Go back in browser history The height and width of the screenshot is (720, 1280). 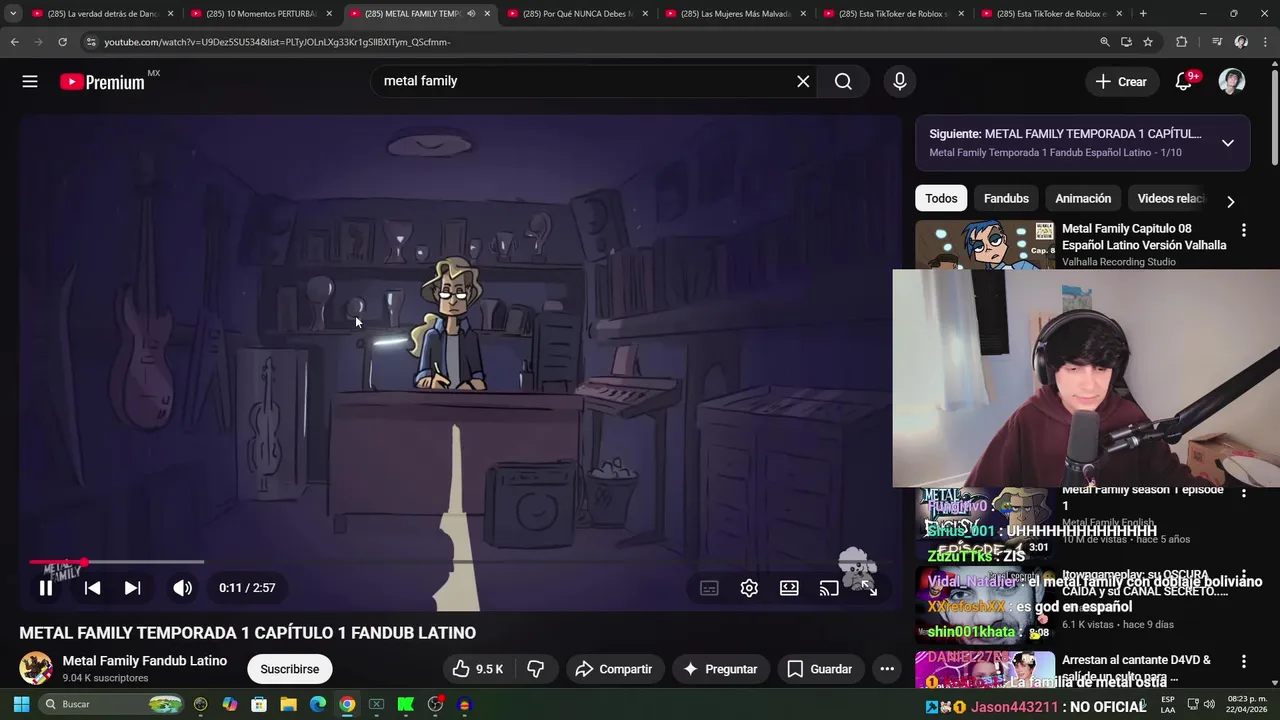pyautogui.click(x=14, y=42)
